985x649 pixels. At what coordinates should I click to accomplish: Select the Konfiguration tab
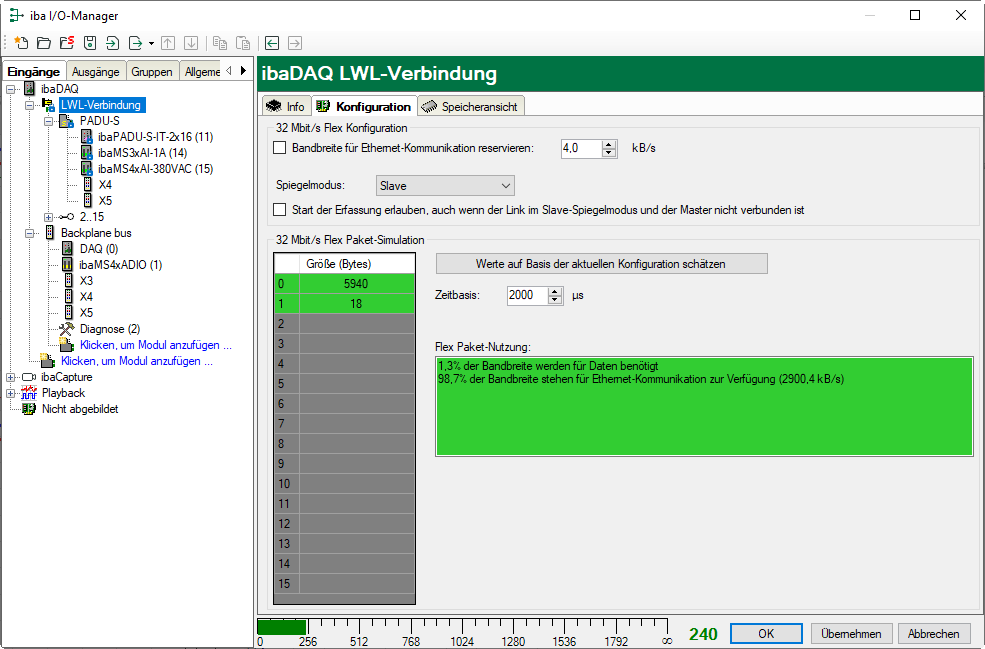pyautogui.click(x=364, y=106)
